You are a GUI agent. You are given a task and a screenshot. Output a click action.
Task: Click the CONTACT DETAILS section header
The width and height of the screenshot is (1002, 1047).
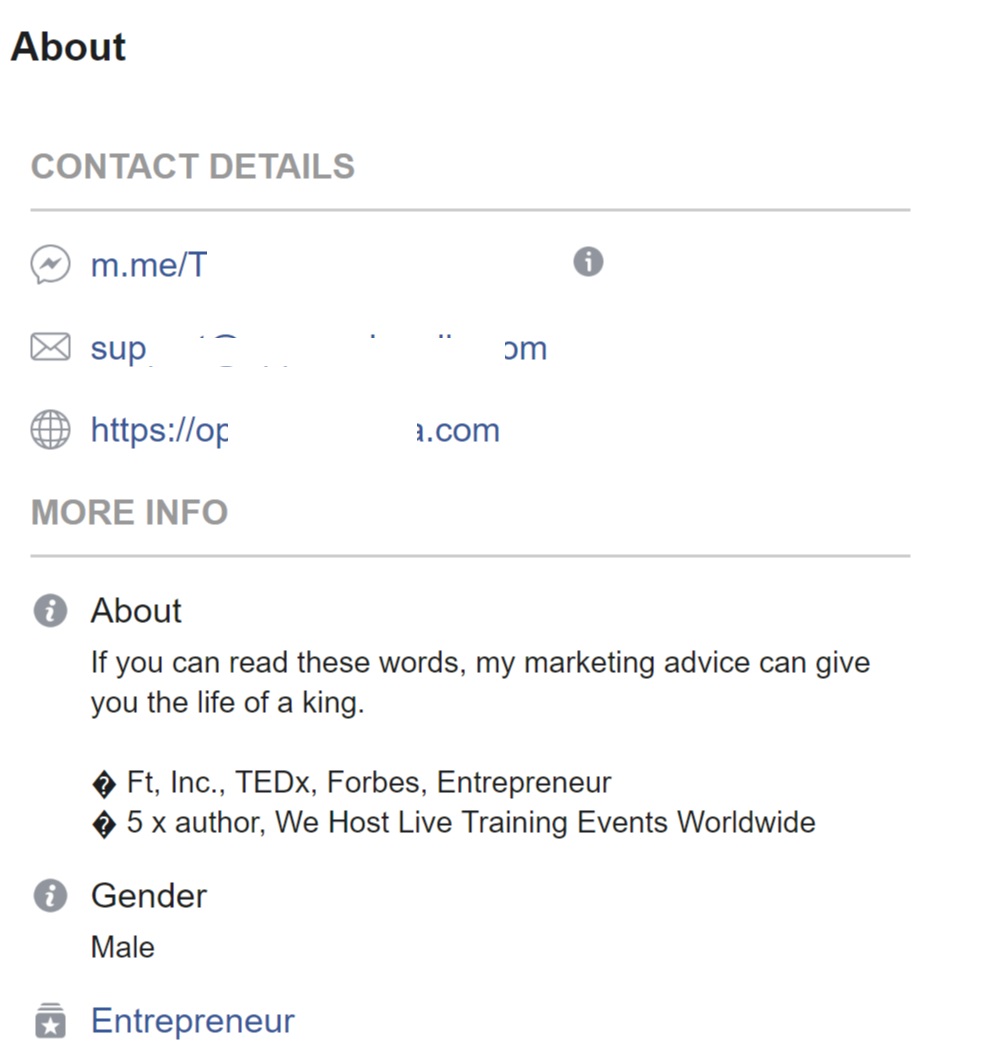click(193, 166)
